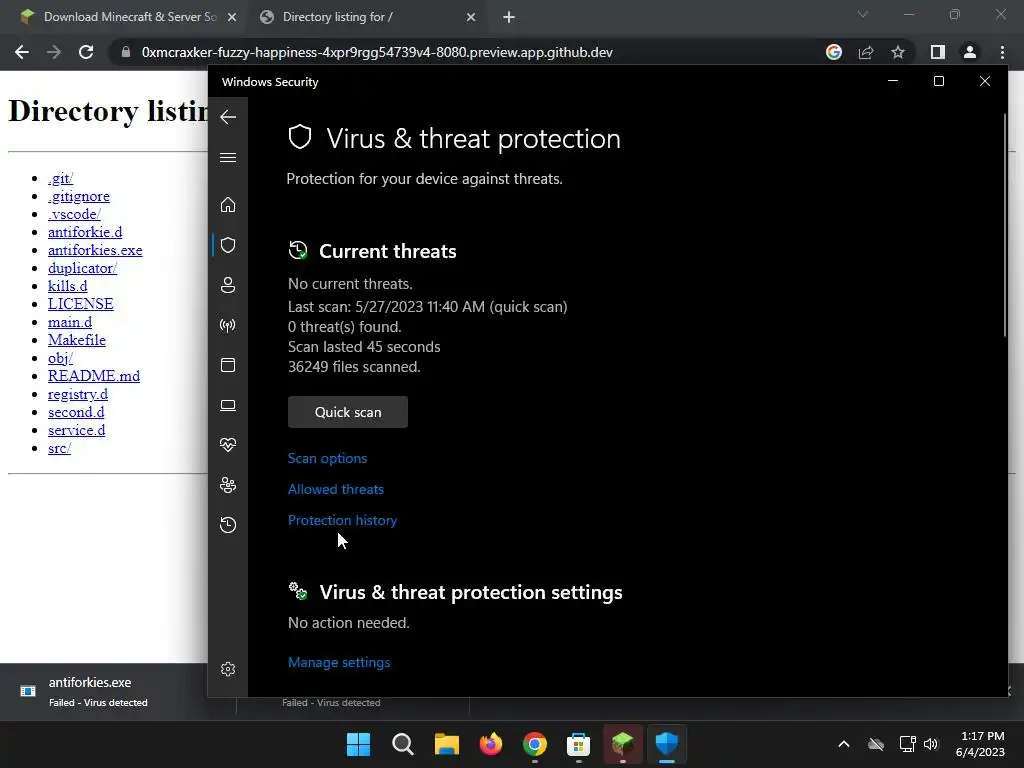Open Scan options link
This screenshot has width=1024, height=768.
(327, 458)
